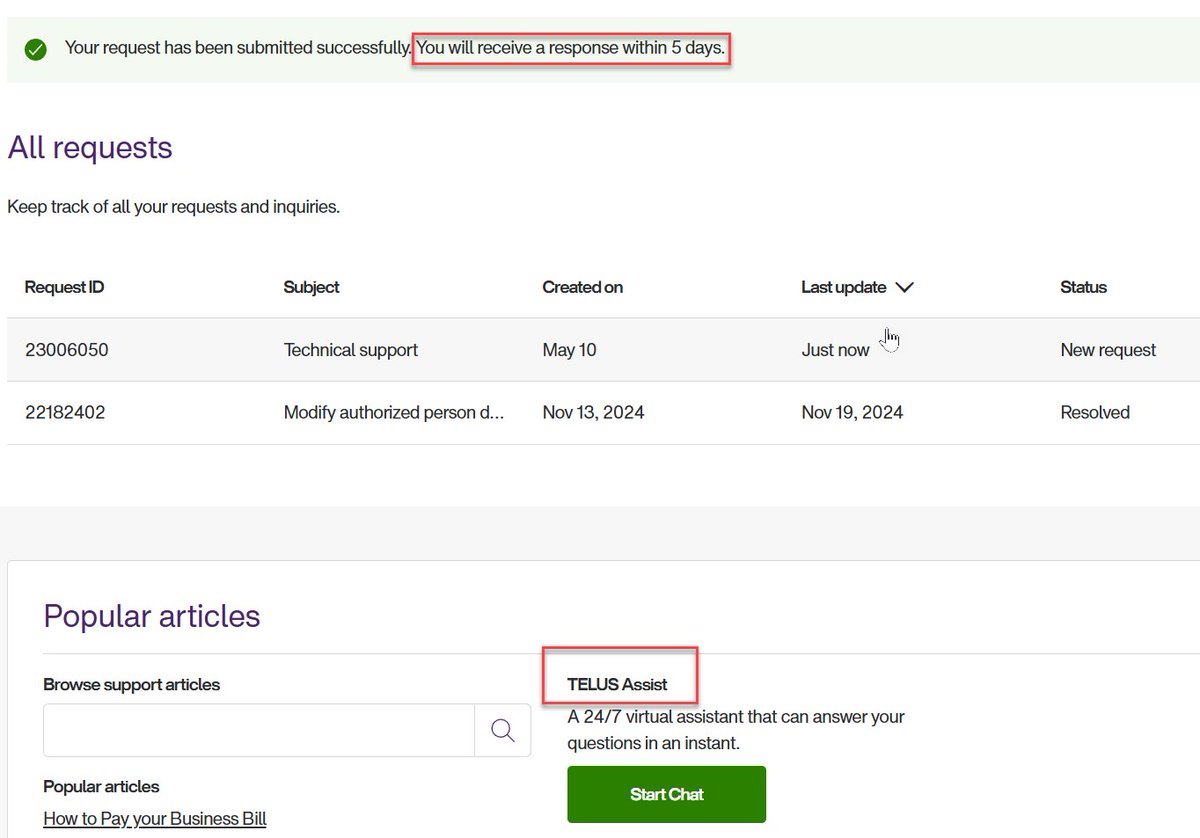Click the 24/7 virtual assistant description
Viewport: 1200px width, 838px height.
[736, 730]
